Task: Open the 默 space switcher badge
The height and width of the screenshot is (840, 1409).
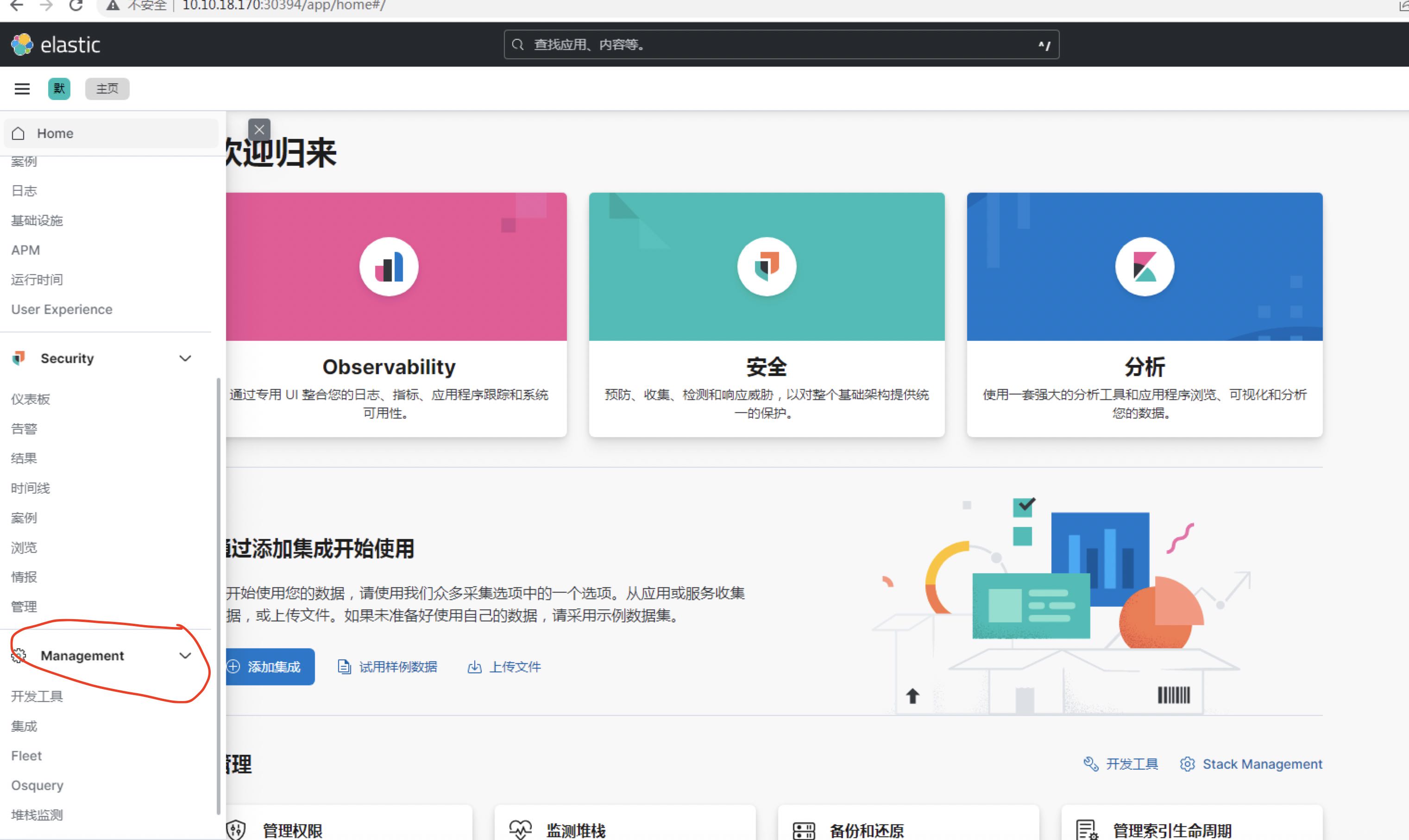Action: (59, 88)
